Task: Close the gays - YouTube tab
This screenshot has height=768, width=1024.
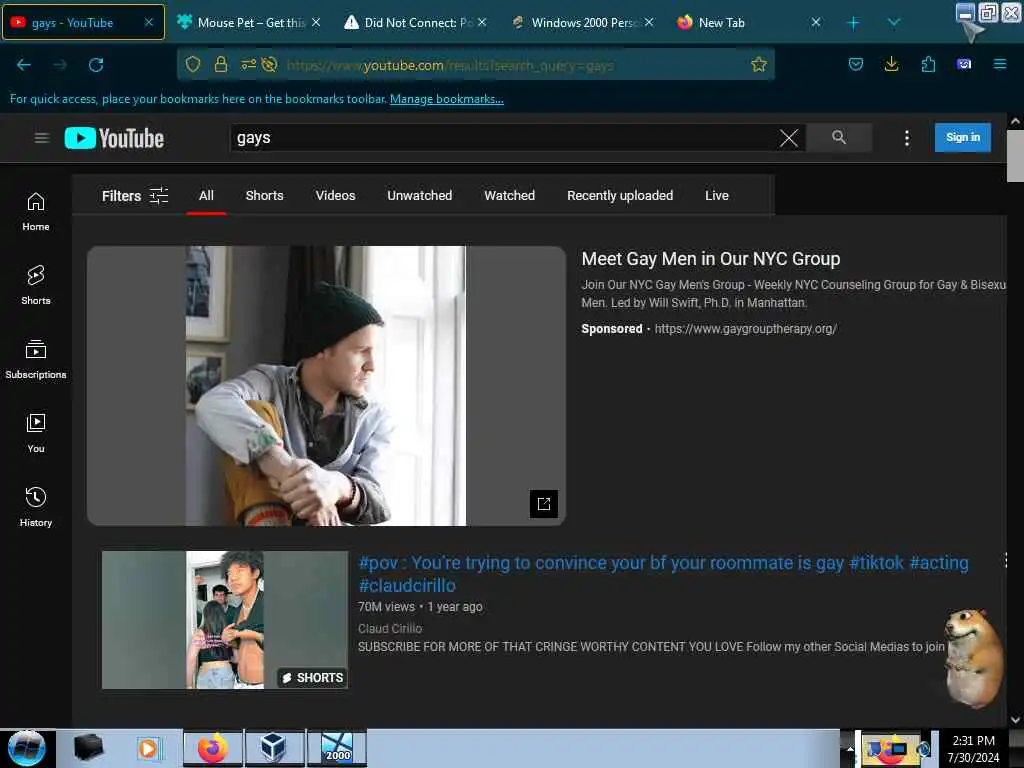Action: 149,22
